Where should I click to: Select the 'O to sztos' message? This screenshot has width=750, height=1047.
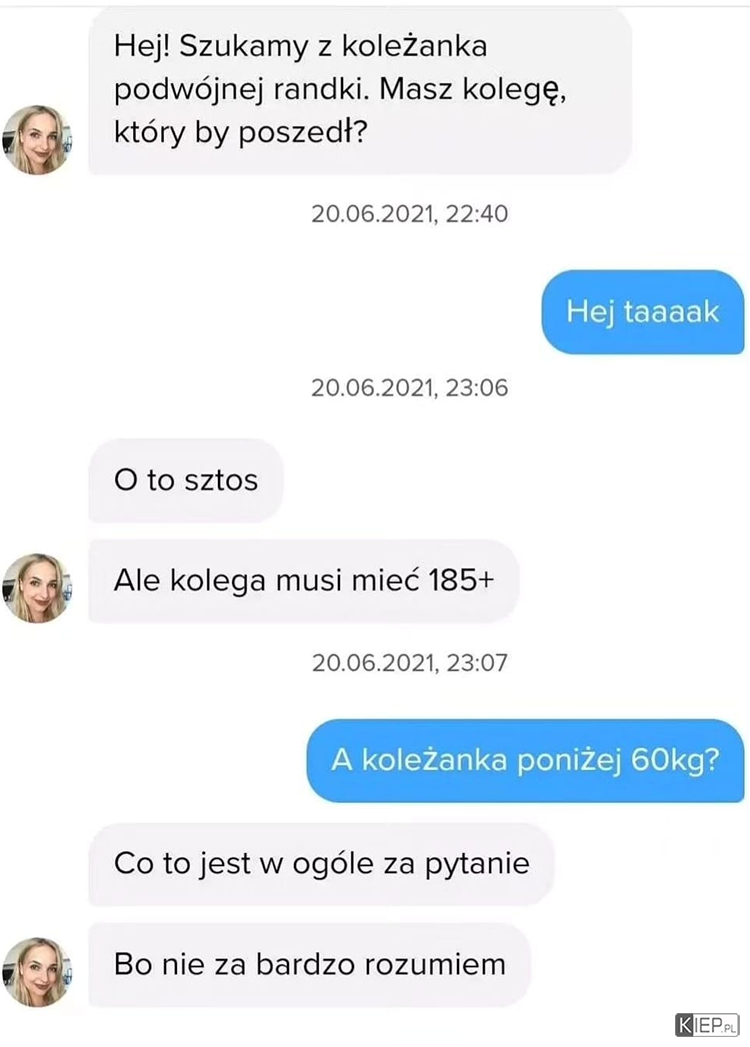point(186,480)
